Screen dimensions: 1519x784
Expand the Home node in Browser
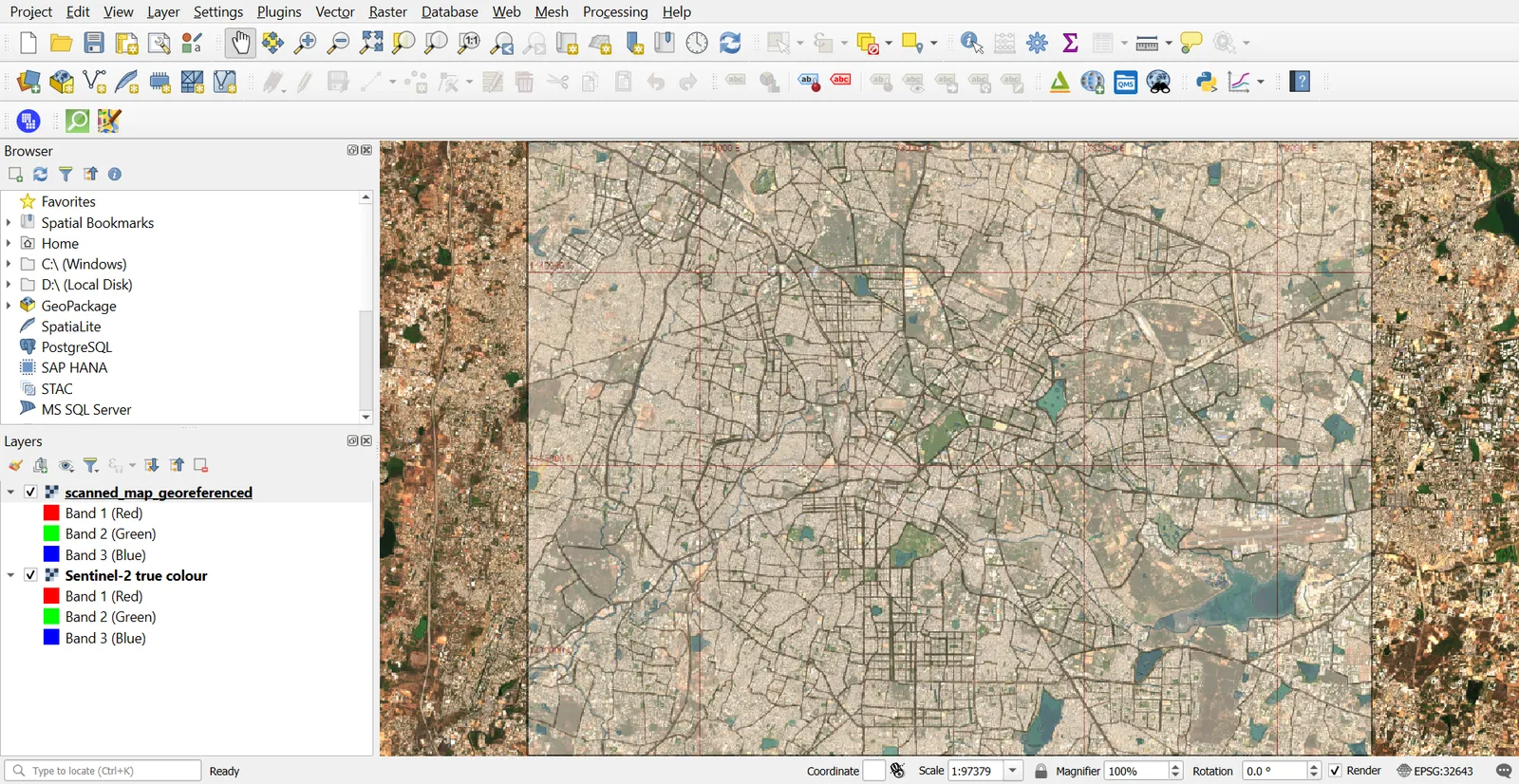pyautogui.click(x=9, y=243)
